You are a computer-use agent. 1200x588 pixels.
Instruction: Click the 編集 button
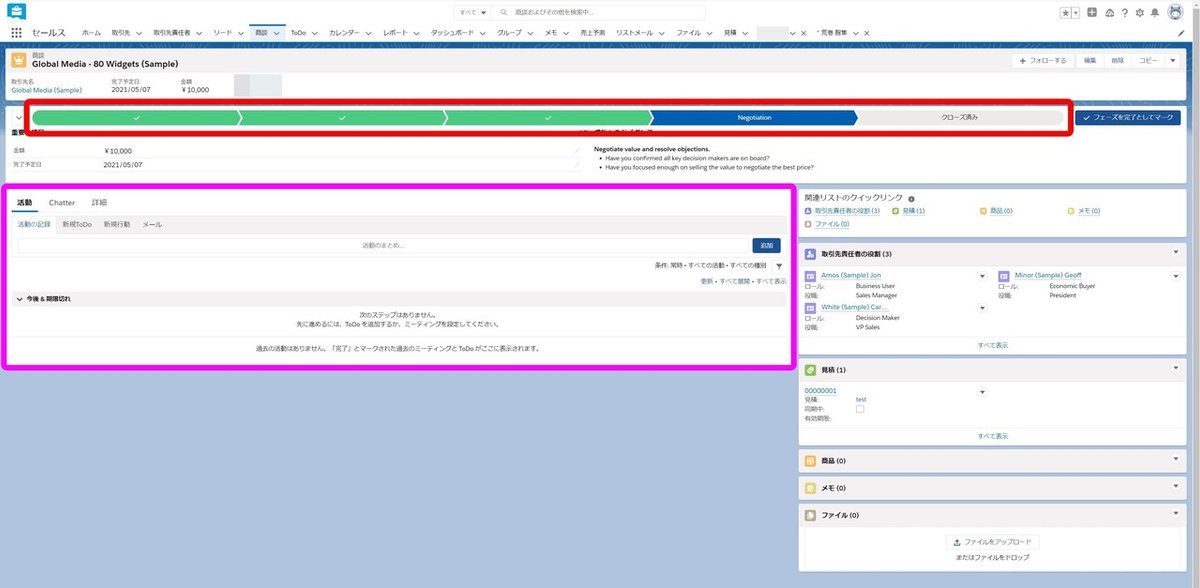[1090, 61]
